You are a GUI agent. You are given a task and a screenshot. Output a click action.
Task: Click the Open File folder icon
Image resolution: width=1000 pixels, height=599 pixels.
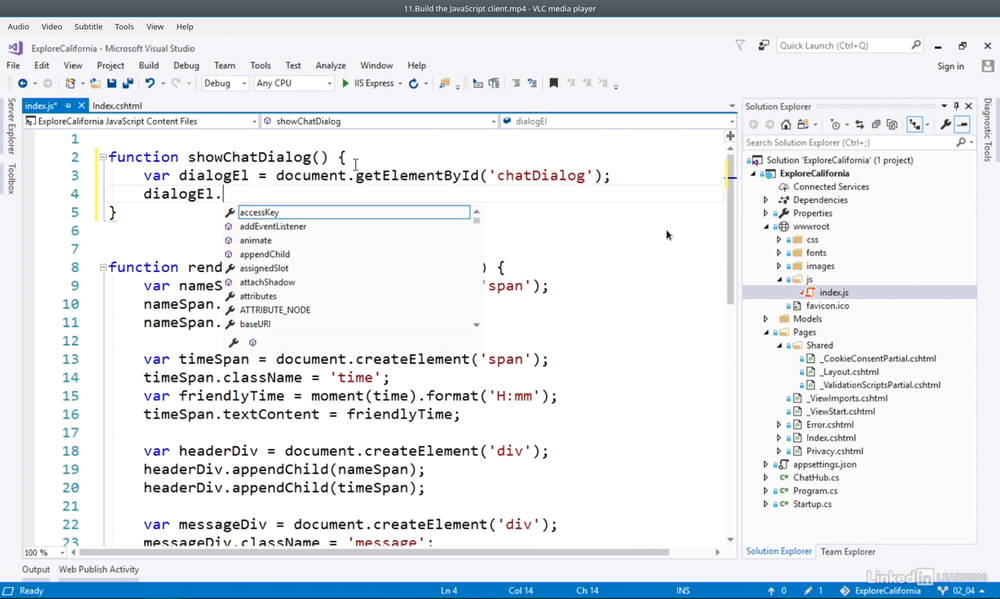(95, 84)
